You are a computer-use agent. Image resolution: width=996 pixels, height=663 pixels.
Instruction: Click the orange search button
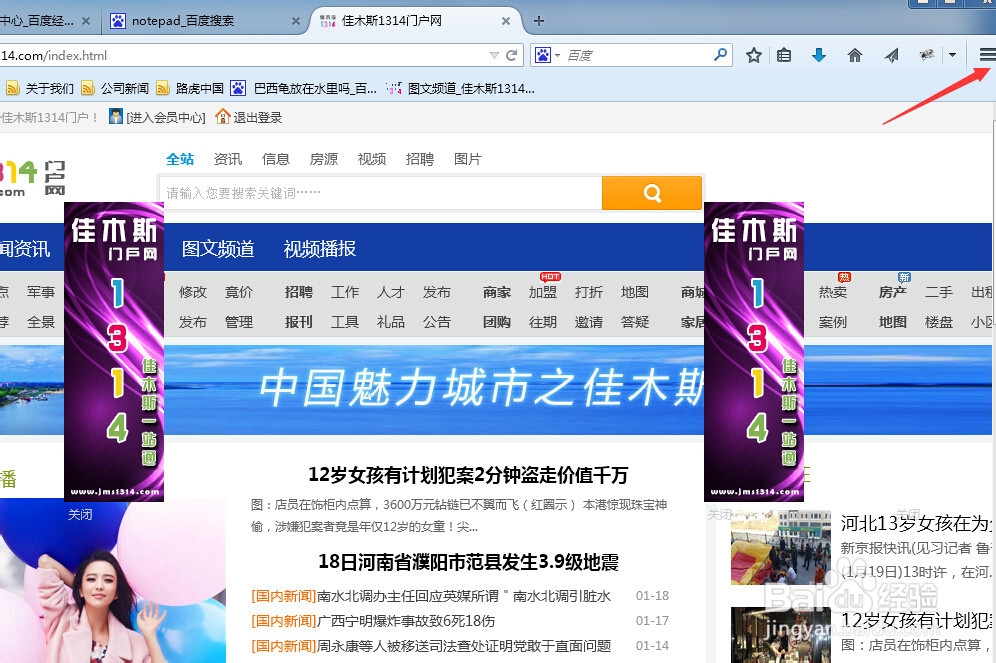coord(652,193)
